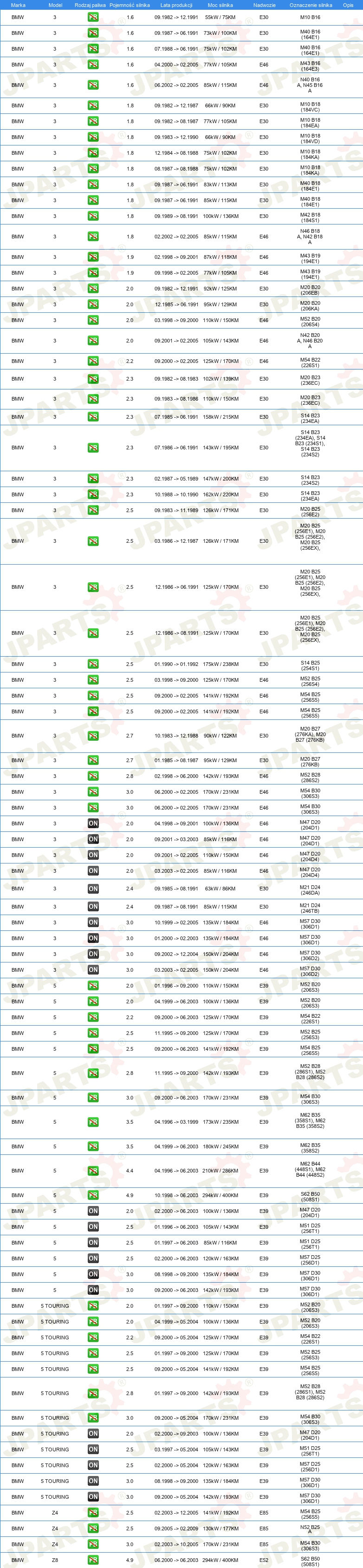This screenshot has width=363, height=1568.
Task: Click the PB icon in the Z4 130kW / 177KM row
Action: (93, 1528)
